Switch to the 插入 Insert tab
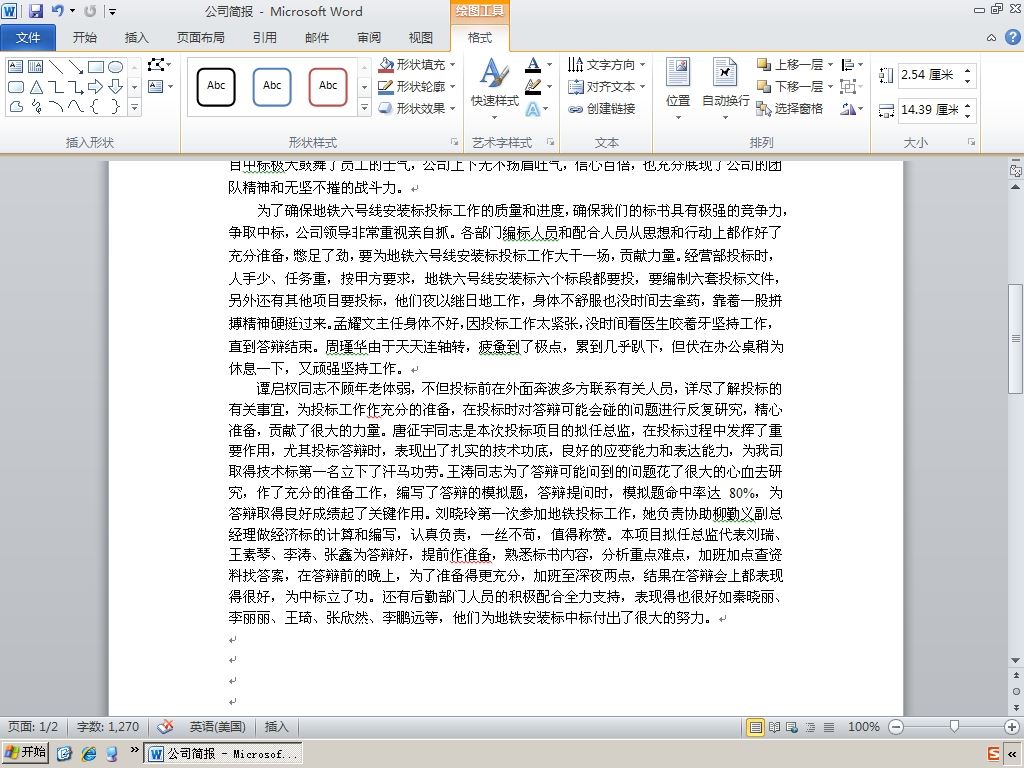 click(136, 37)
